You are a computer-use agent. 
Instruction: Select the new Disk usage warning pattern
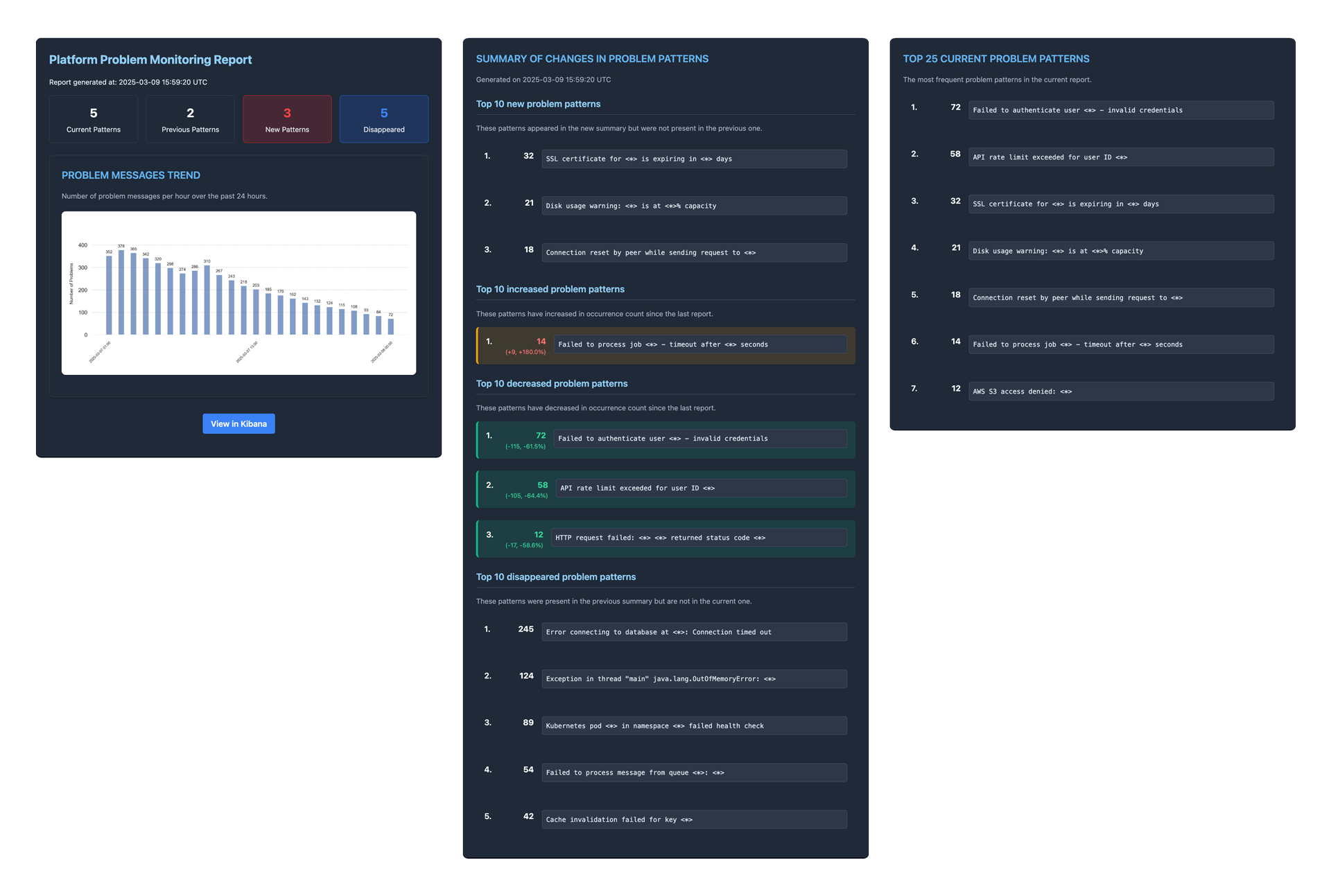click(x=693, y=206)
